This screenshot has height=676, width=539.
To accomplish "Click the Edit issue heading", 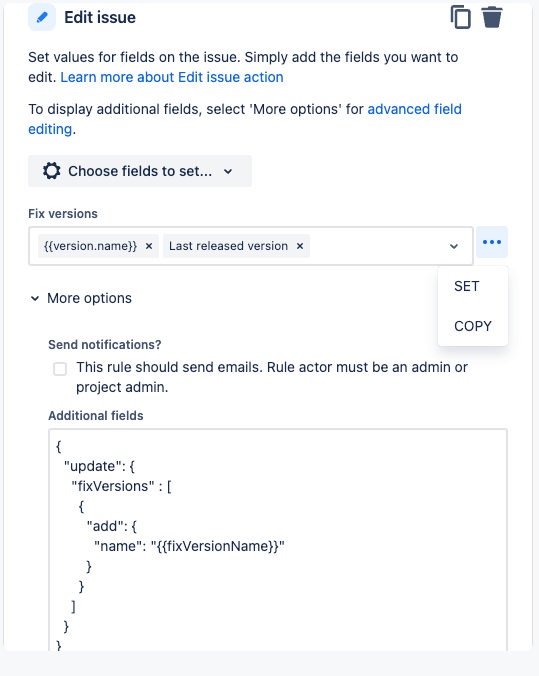I will click(100, 17).
